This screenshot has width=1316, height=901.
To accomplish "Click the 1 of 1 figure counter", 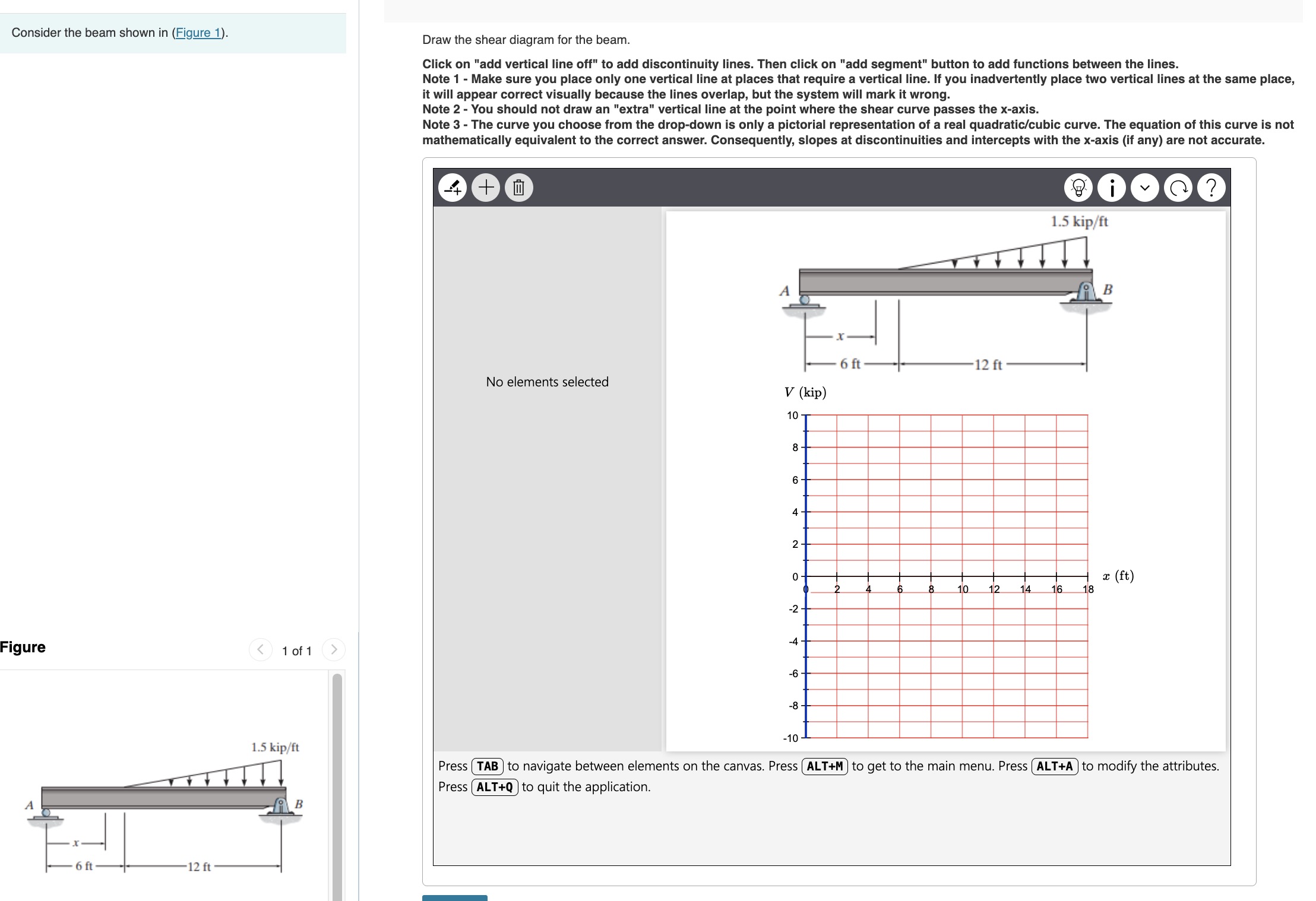I will (296, 651).
